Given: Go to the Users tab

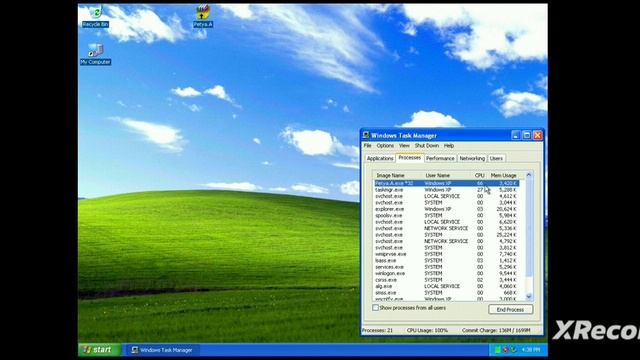Looking at the screenshot, I should [496, 158].
